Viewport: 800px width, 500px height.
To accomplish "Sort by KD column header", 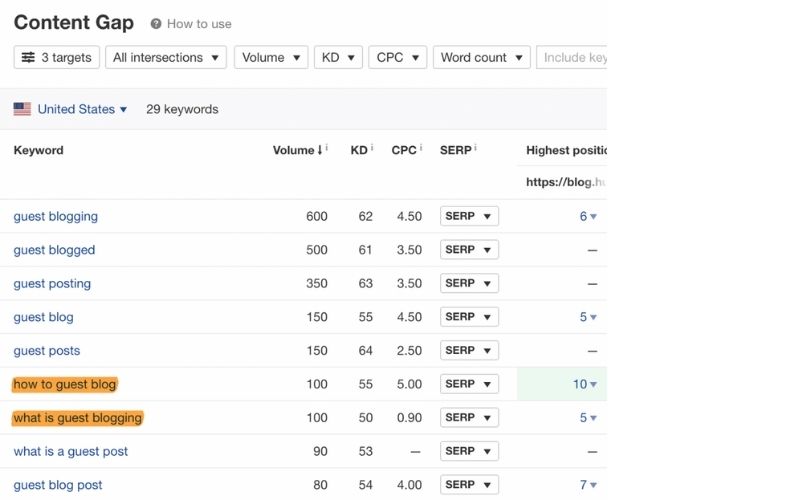I will (359, 150).
